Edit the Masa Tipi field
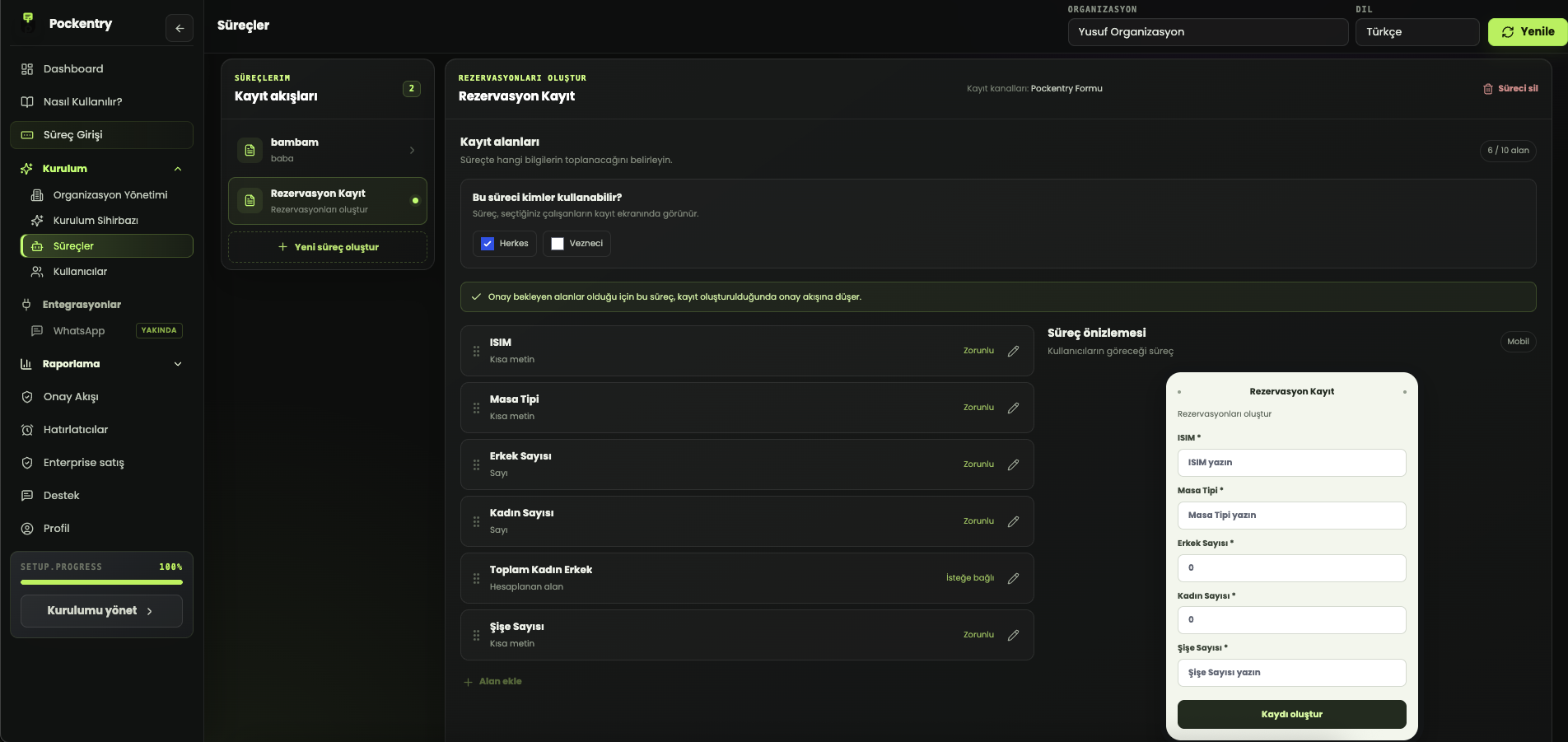The width and height of the screenshot is (1568, 742). pos(1013,408)
